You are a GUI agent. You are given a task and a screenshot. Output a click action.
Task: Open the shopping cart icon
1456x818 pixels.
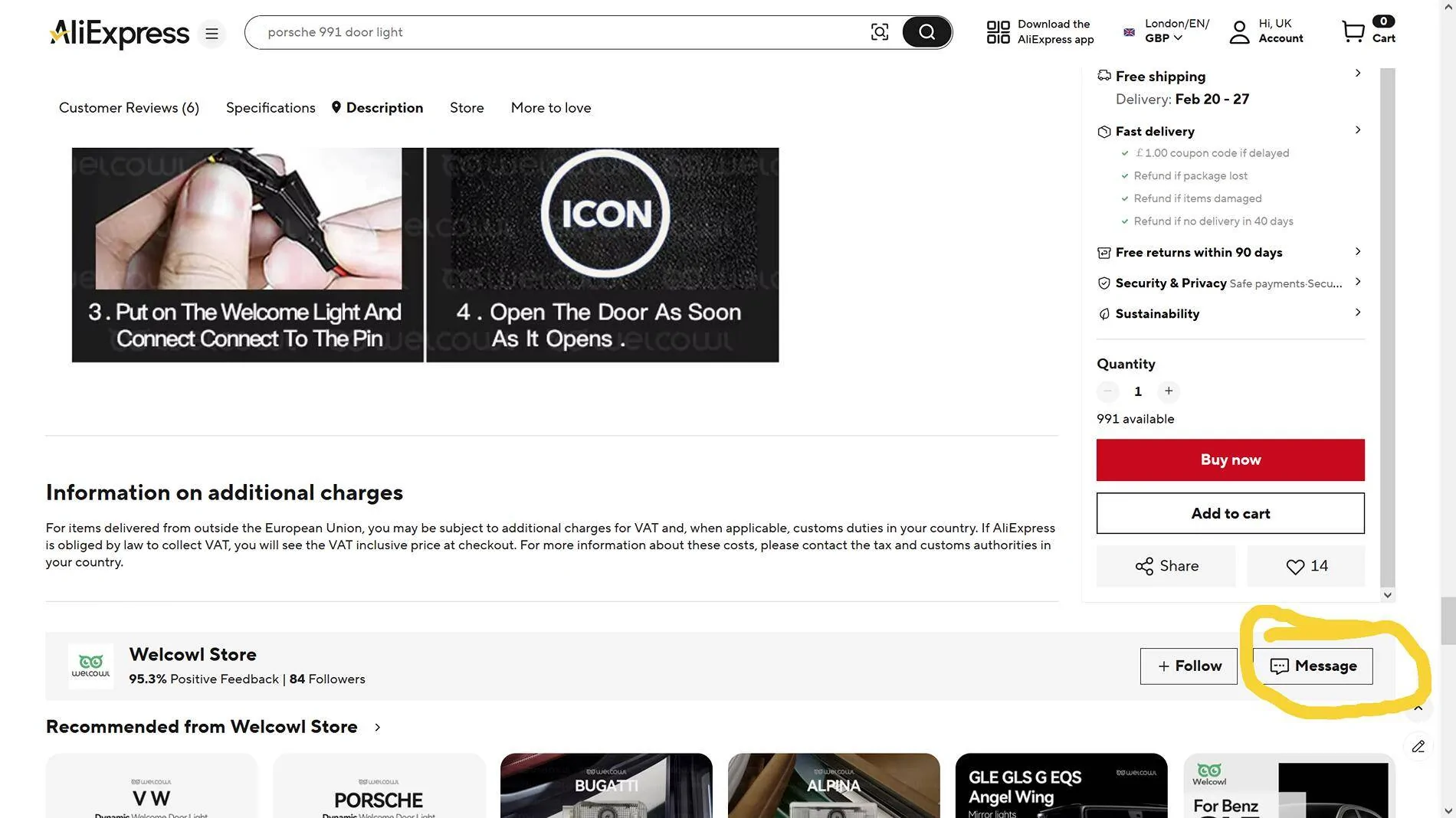1353,31
